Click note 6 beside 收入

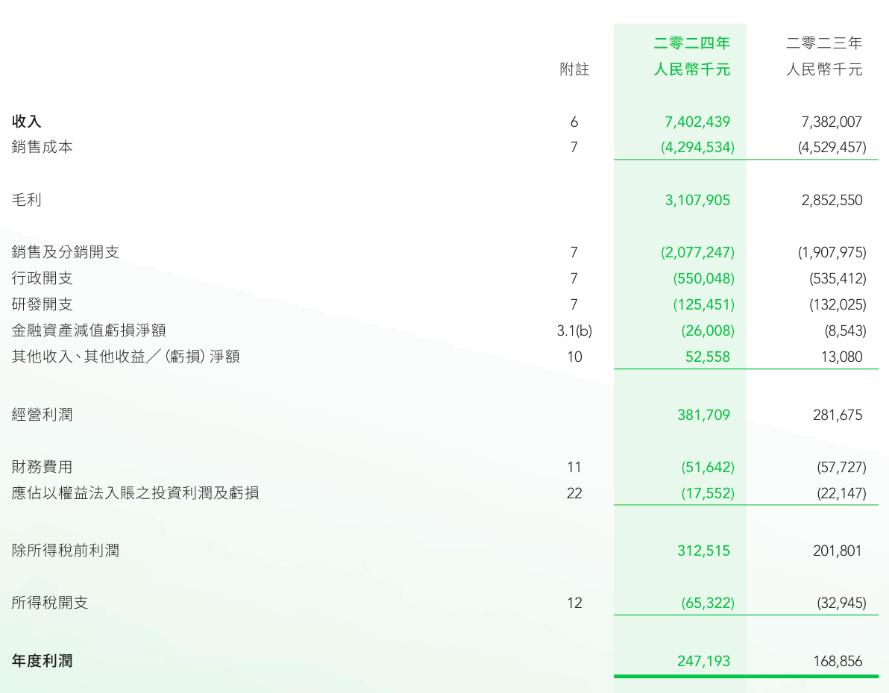pos(574,122)
